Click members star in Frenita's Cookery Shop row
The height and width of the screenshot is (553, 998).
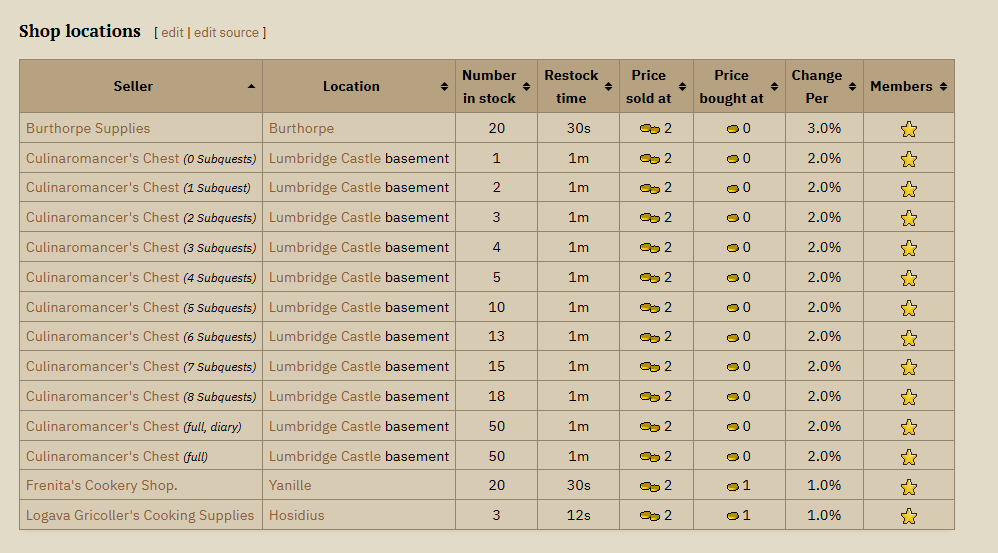(x=909, y=487)
